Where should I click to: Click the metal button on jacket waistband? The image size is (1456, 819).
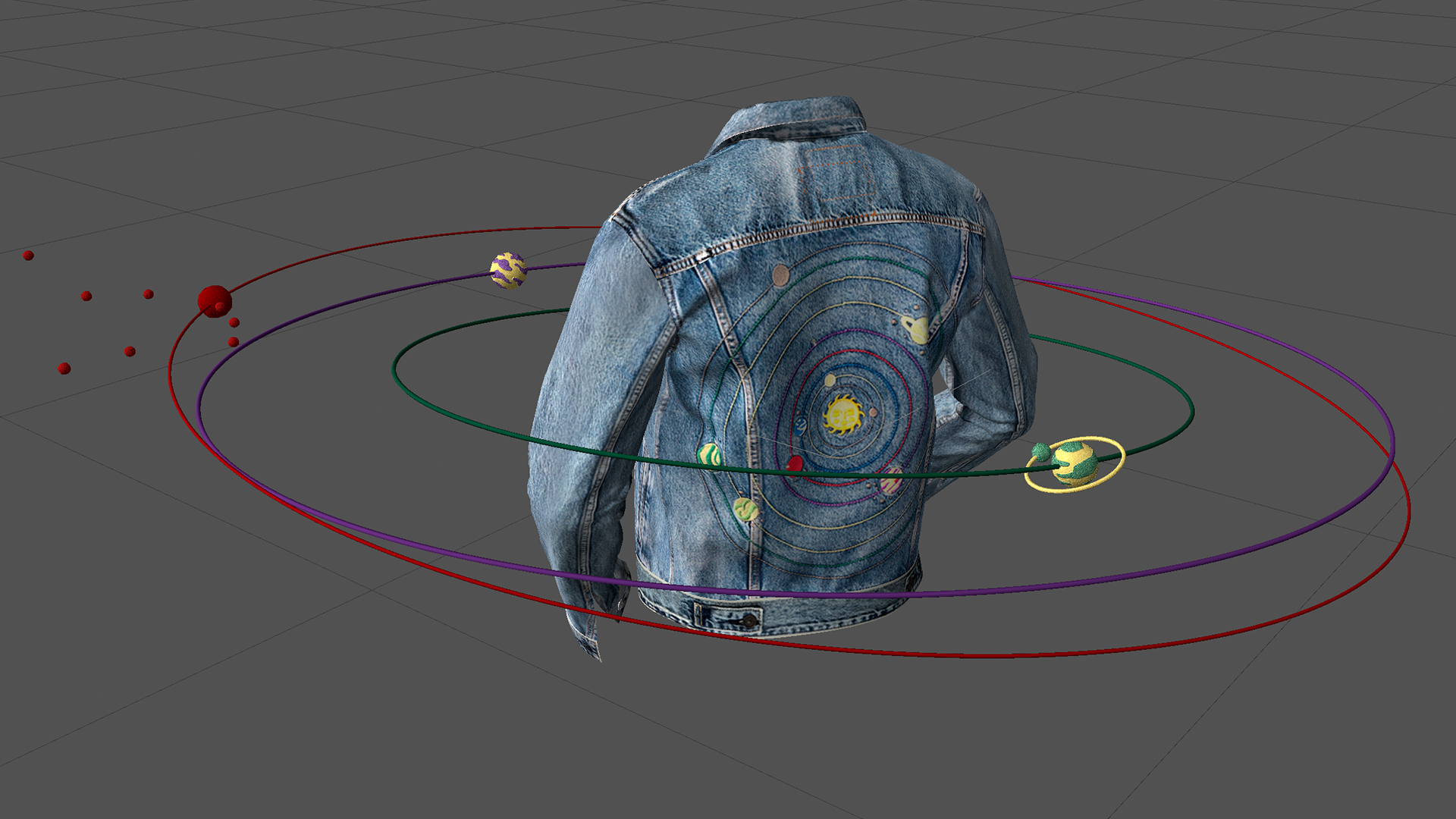tap(749, 621)
